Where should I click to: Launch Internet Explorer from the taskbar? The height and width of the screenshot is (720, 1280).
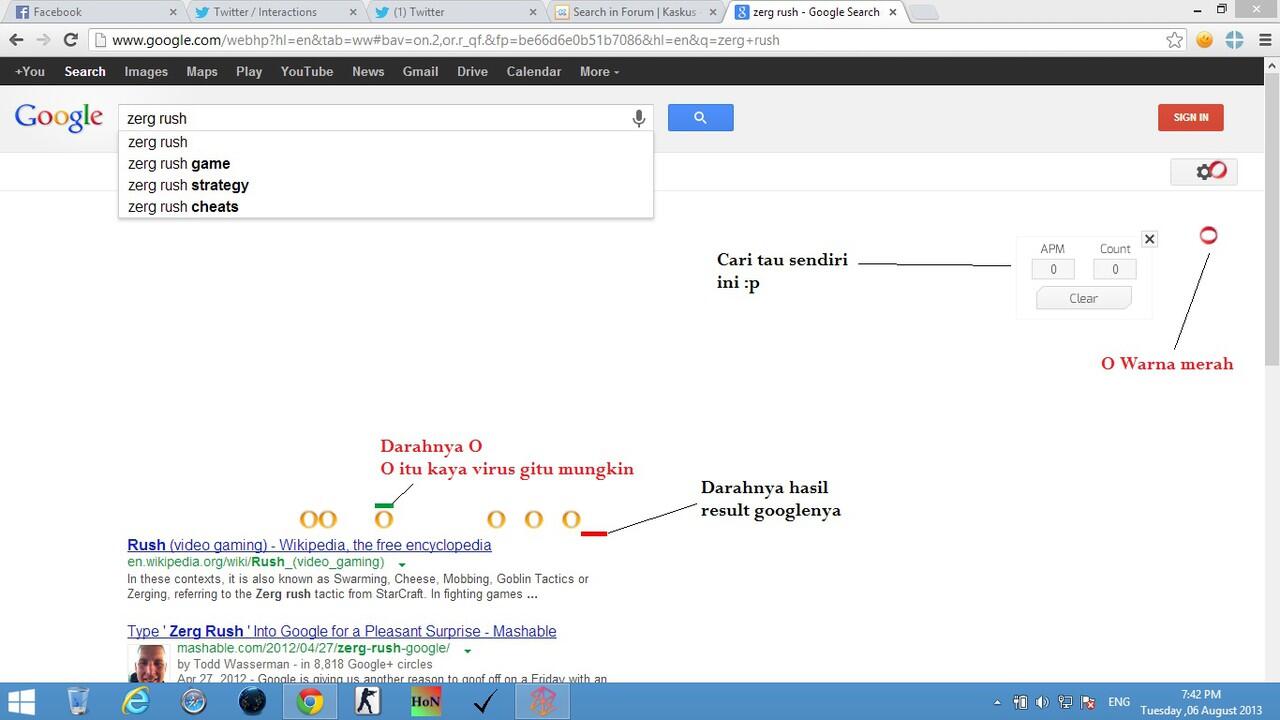(x=136, y=701)
